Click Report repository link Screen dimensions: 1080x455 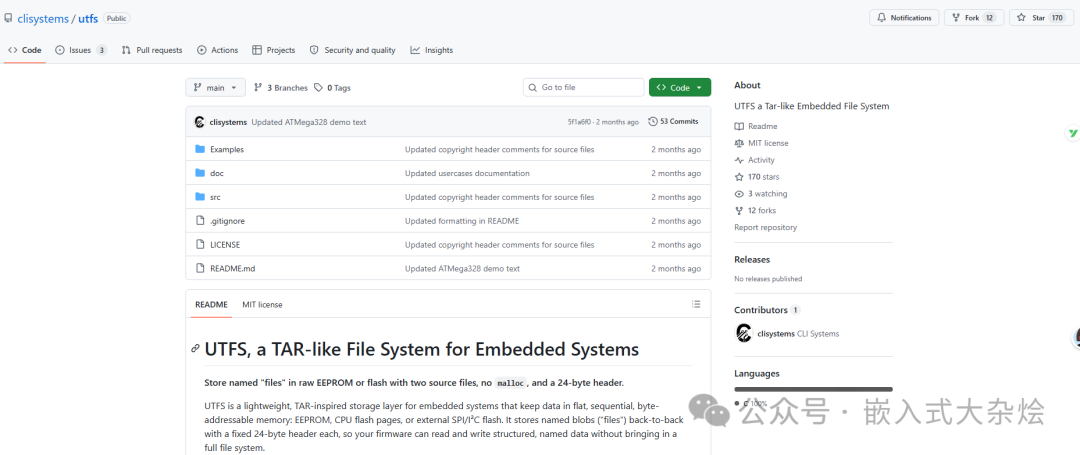765,227
